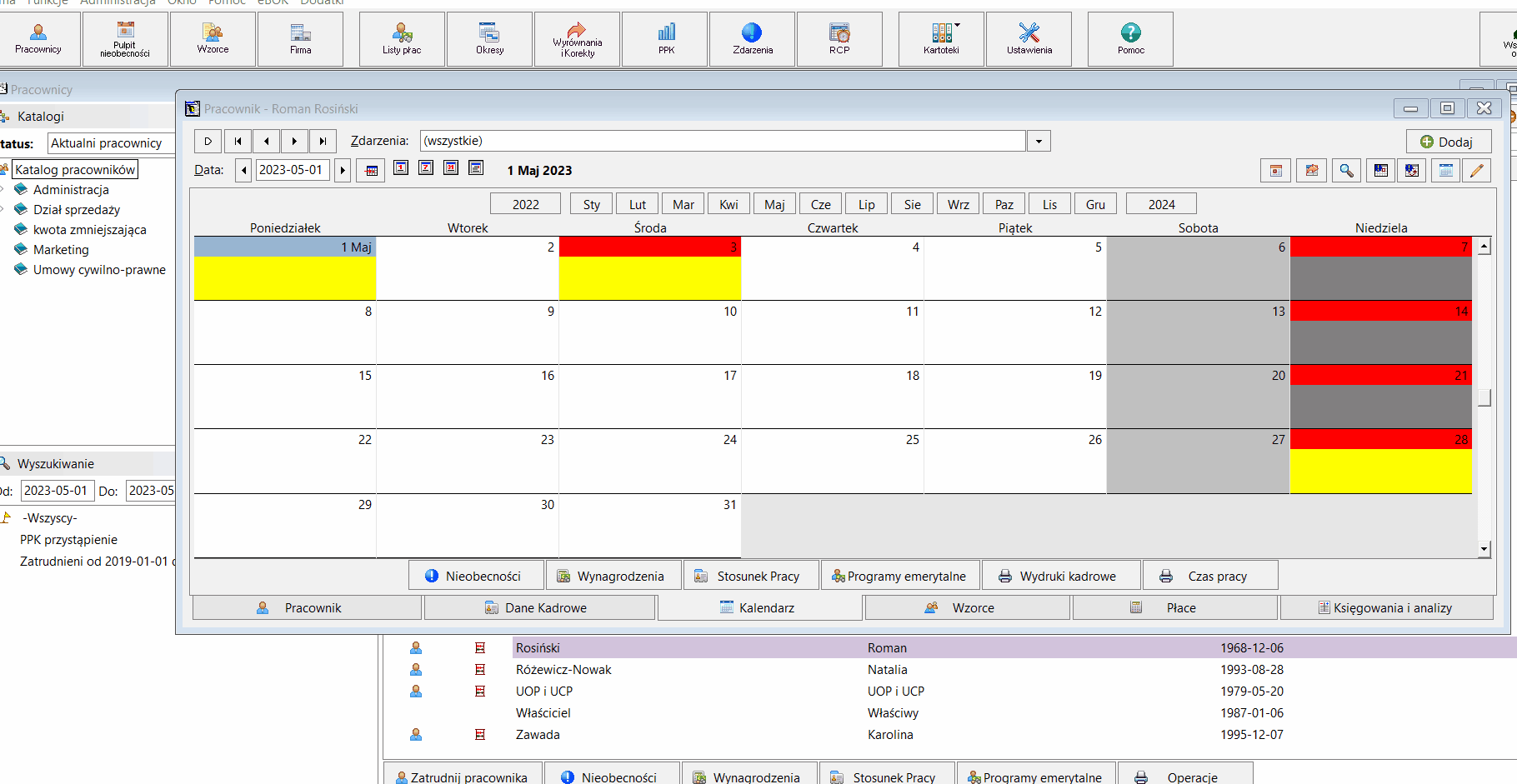Open Kartoteki from the main toolbar

[942, 39]
